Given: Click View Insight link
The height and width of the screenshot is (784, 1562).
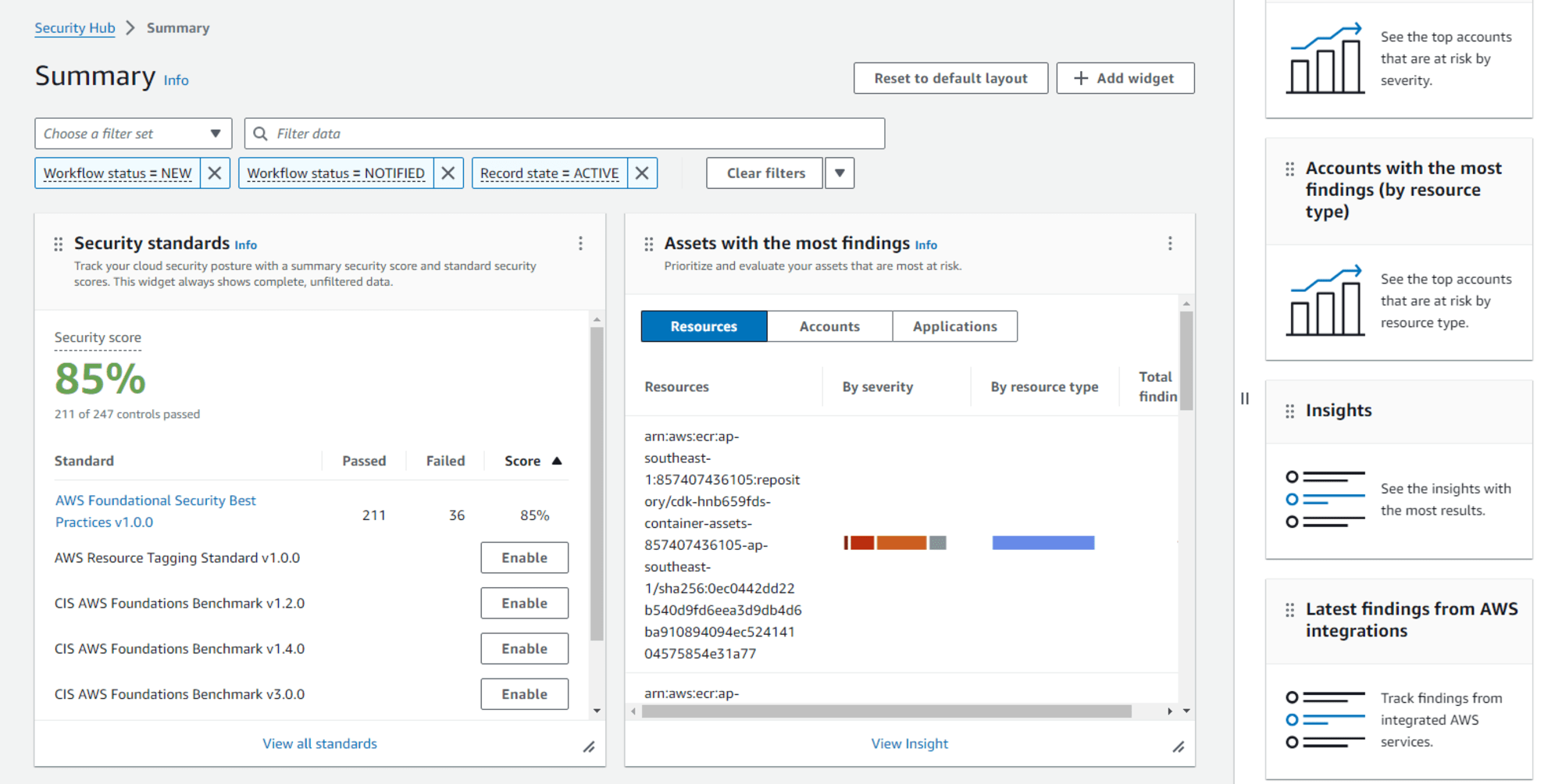Looking at the screenshot, I should point(910,744).
